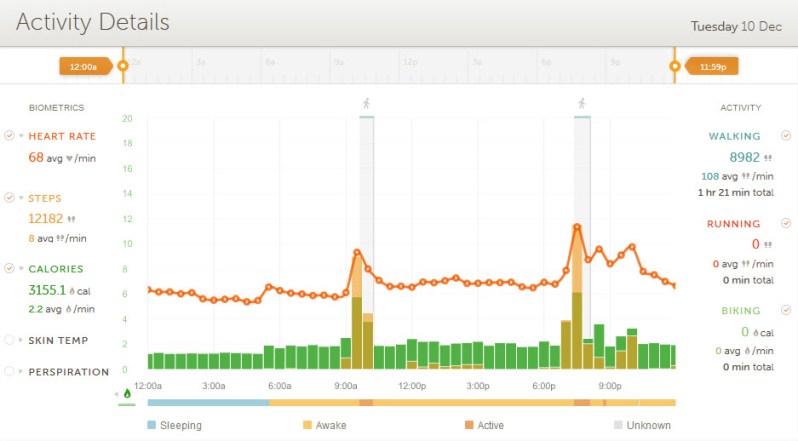This screenshot has width=798, height=441.
Task: Click the 11:59p end time handle
Action: point(712,66)
